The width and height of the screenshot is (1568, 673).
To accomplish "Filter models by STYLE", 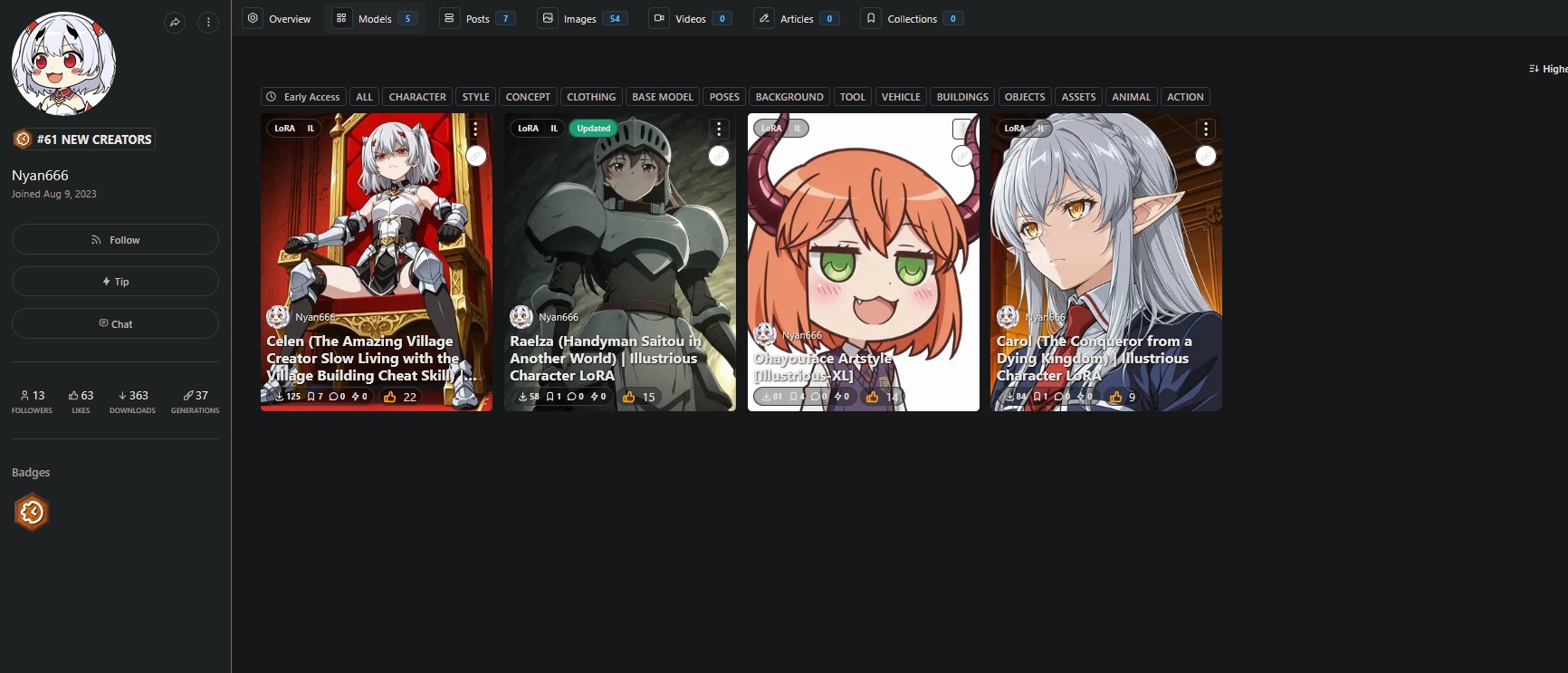I will click(x=475, y=97).
